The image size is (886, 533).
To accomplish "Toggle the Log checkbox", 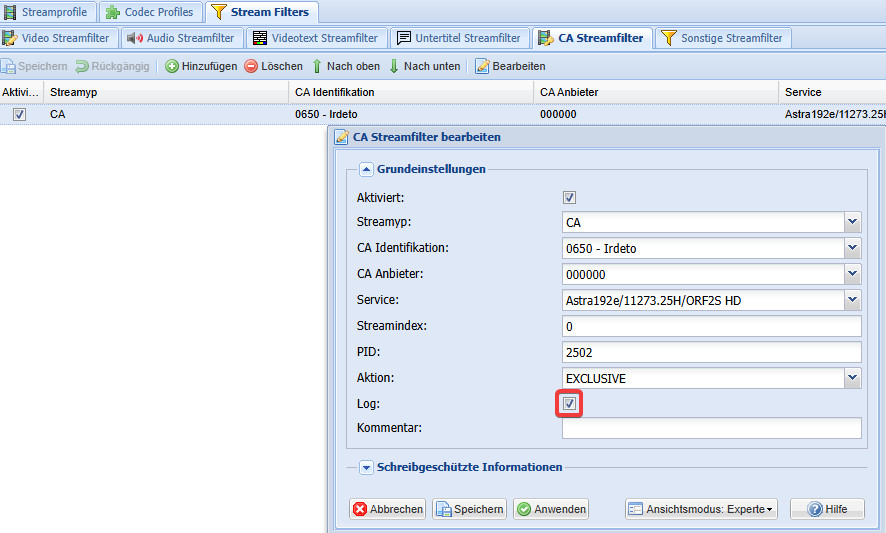I will tap(570, 404).
